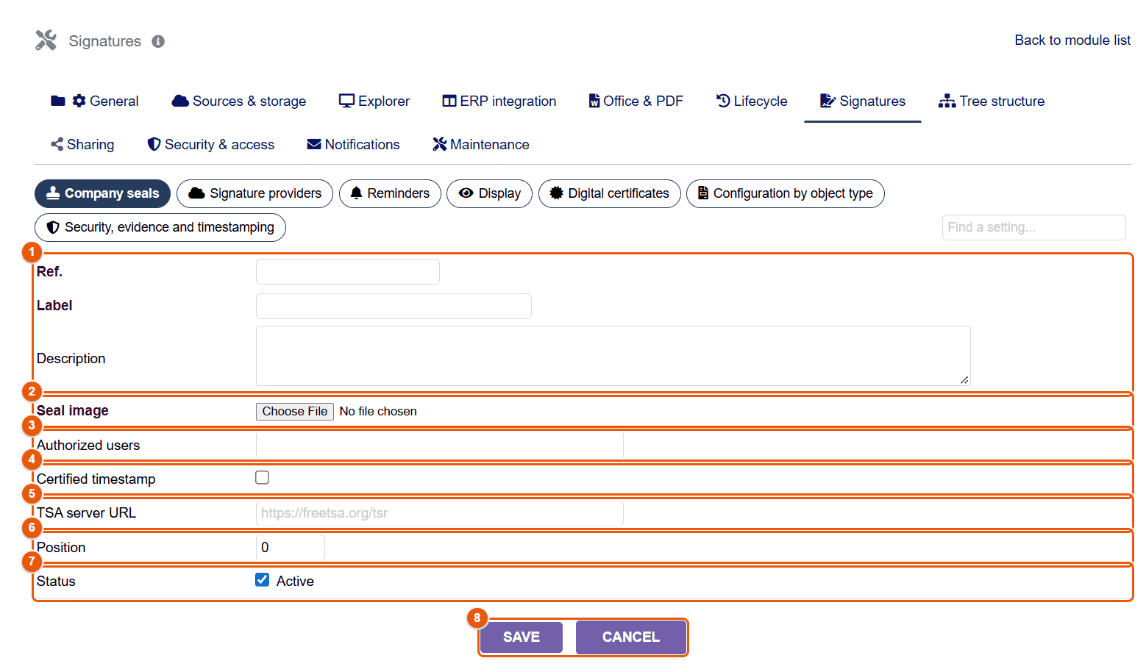The width and height of the screenshot is (1146, 672).
Task: Click the TSA server URL field
Action: (439, 513)
